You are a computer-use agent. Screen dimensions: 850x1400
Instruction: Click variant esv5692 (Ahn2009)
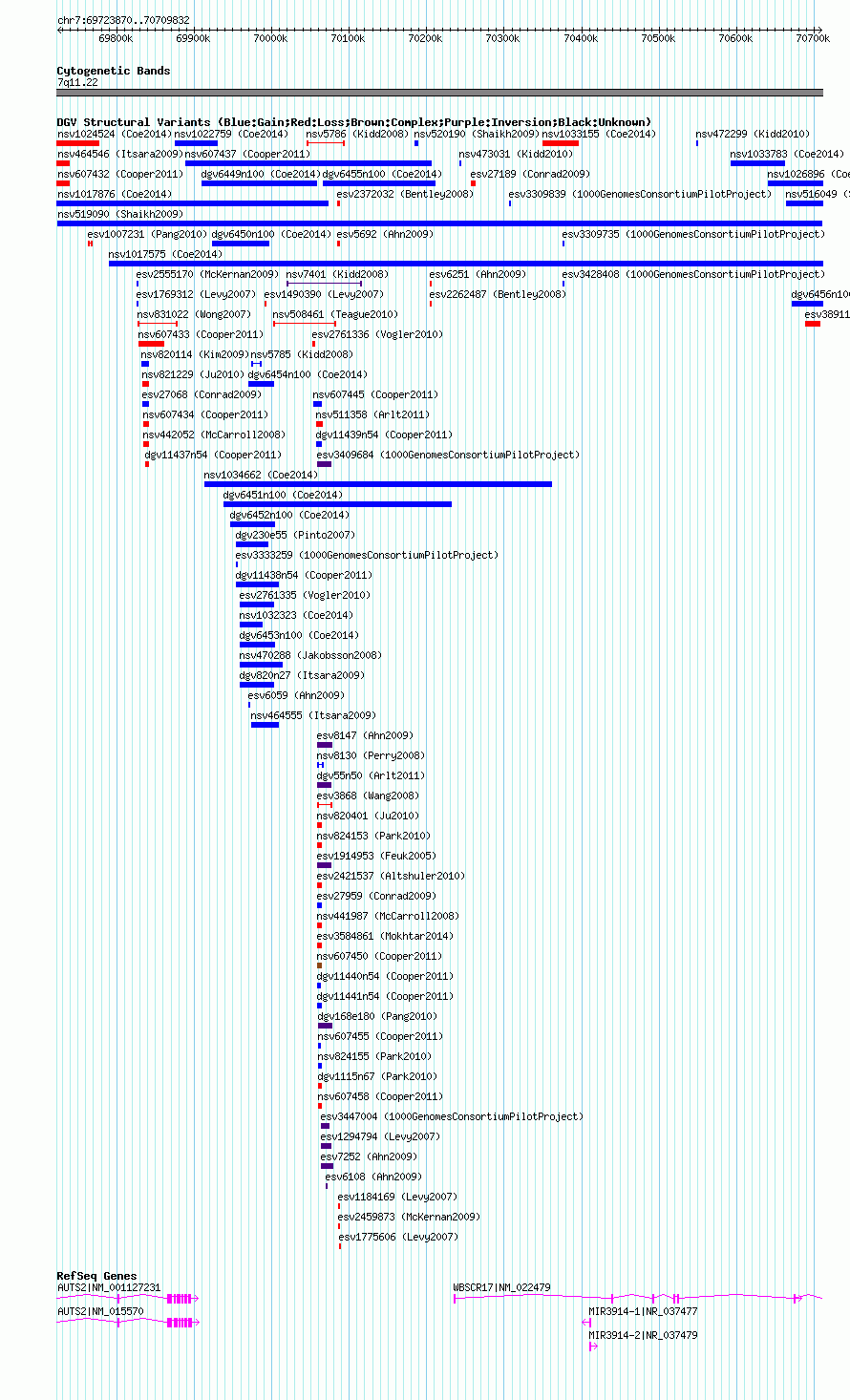point(384,234)
